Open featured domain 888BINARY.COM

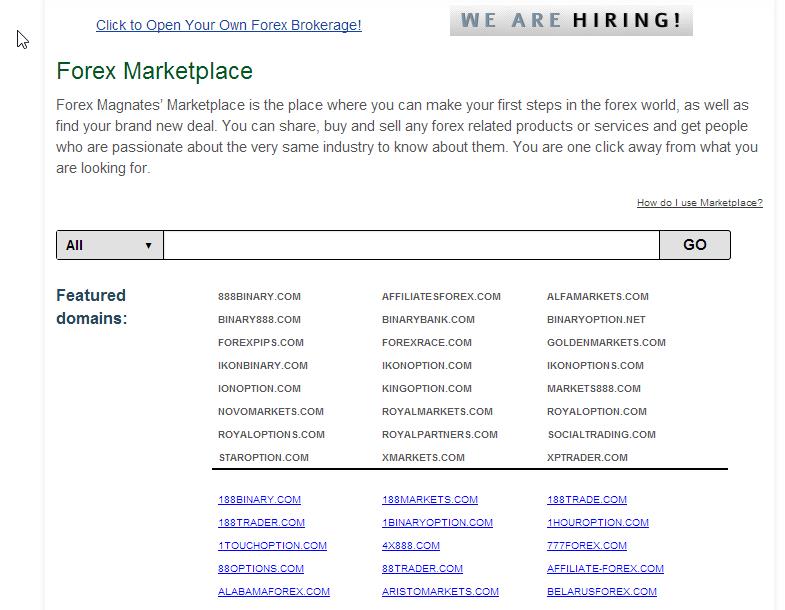coord(259,297)
